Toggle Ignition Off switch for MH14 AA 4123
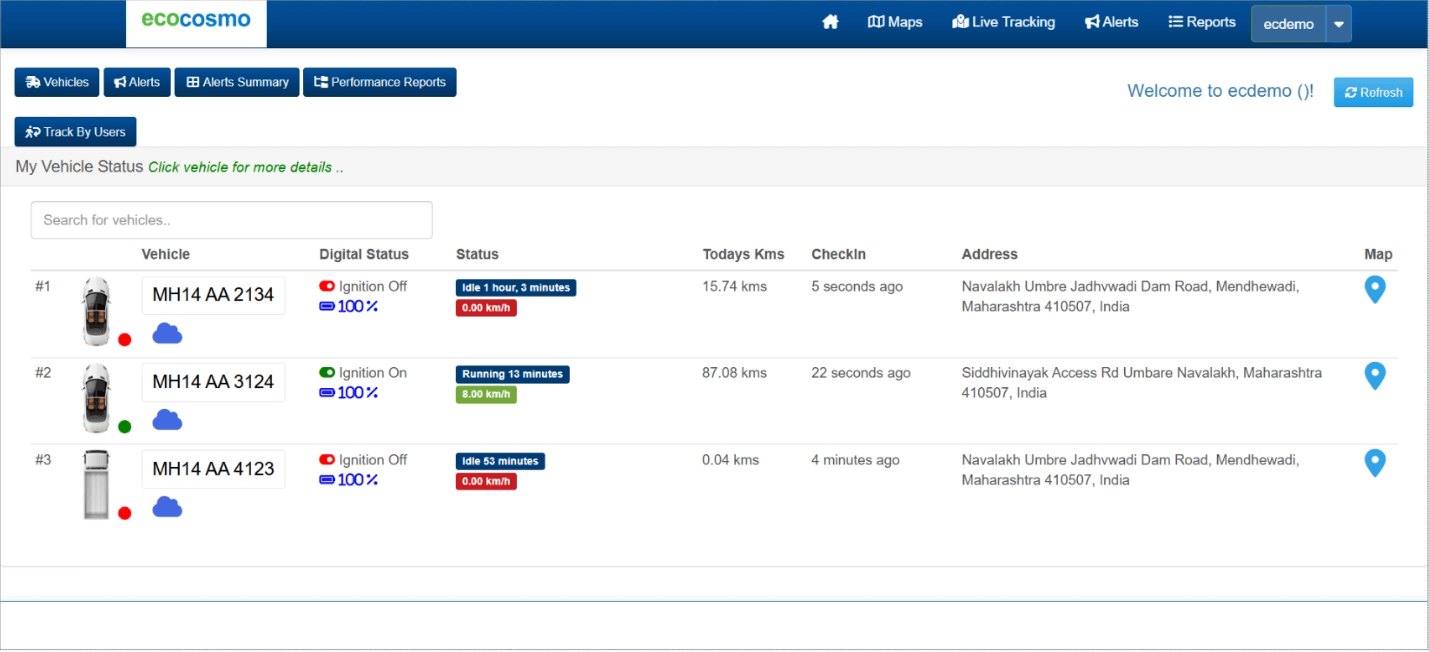The image size is (1429, 652). (327, 460)
